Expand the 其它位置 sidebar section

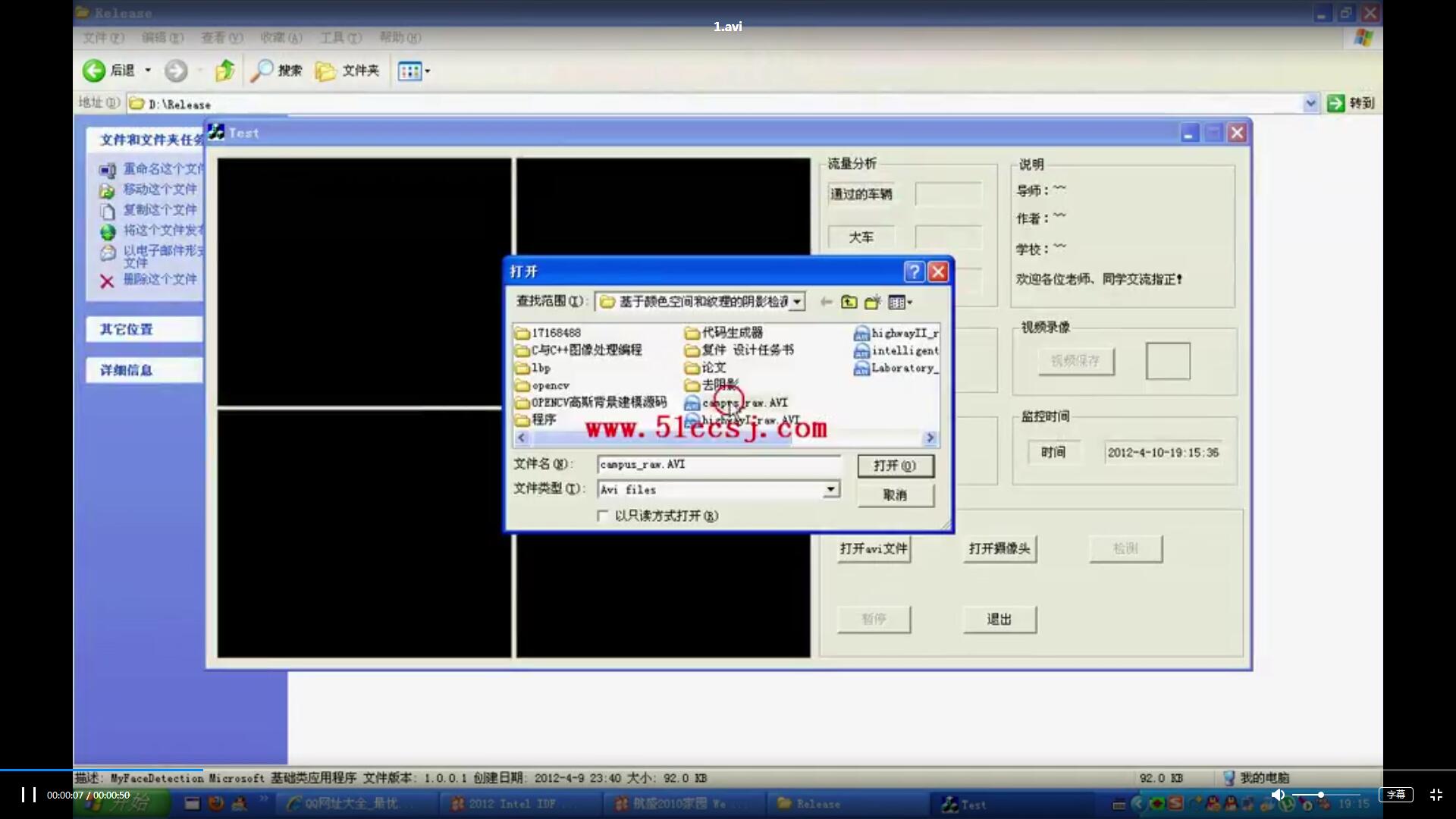tap(144, 329)
